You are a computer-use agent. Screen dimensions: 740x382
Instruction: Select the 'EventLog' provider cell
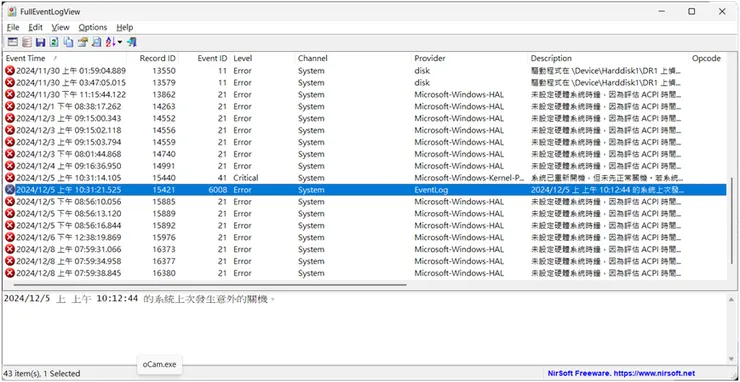point(431,190)
